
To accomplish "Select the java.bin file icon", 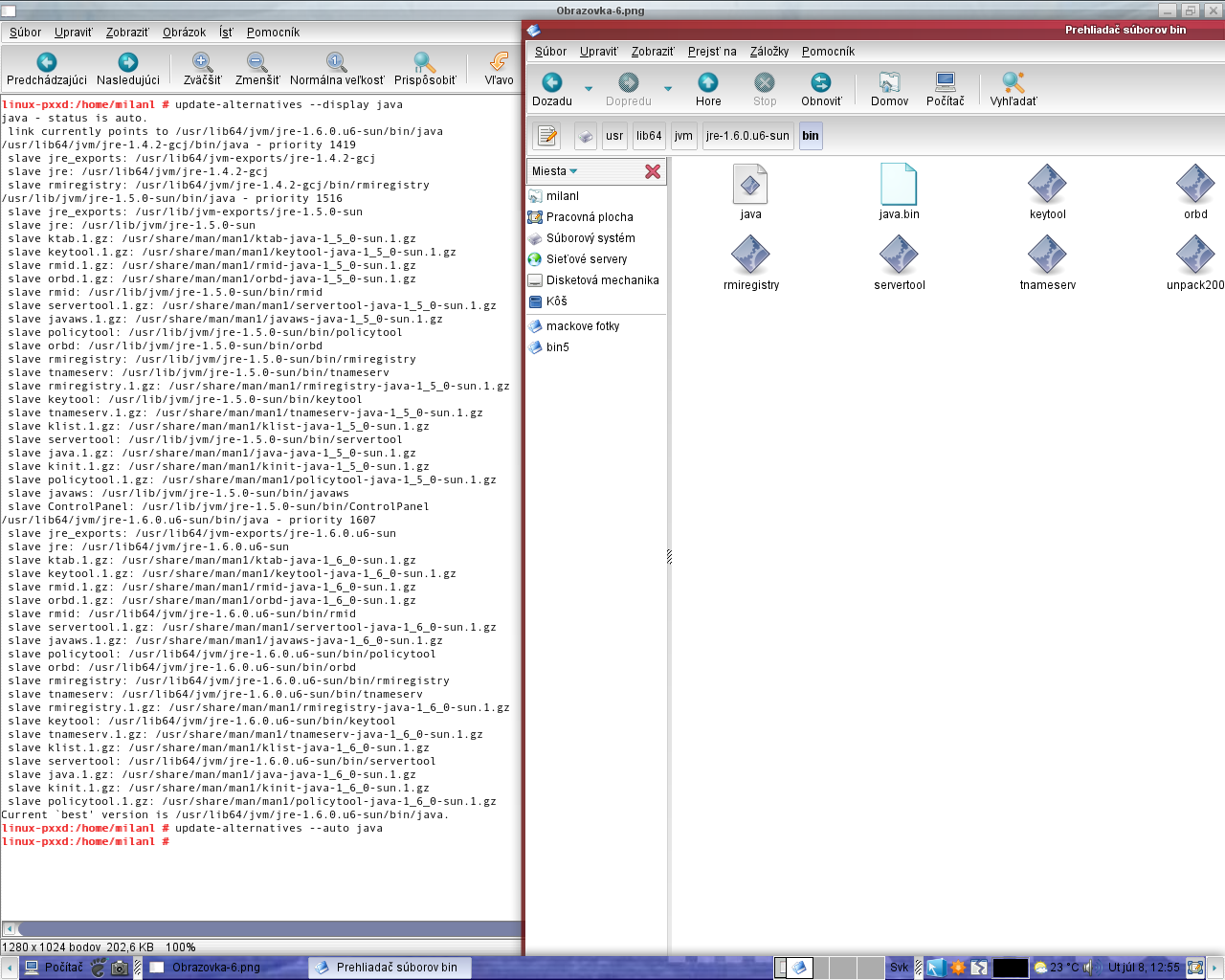I will pyautogui.click(x=899, y=185).
